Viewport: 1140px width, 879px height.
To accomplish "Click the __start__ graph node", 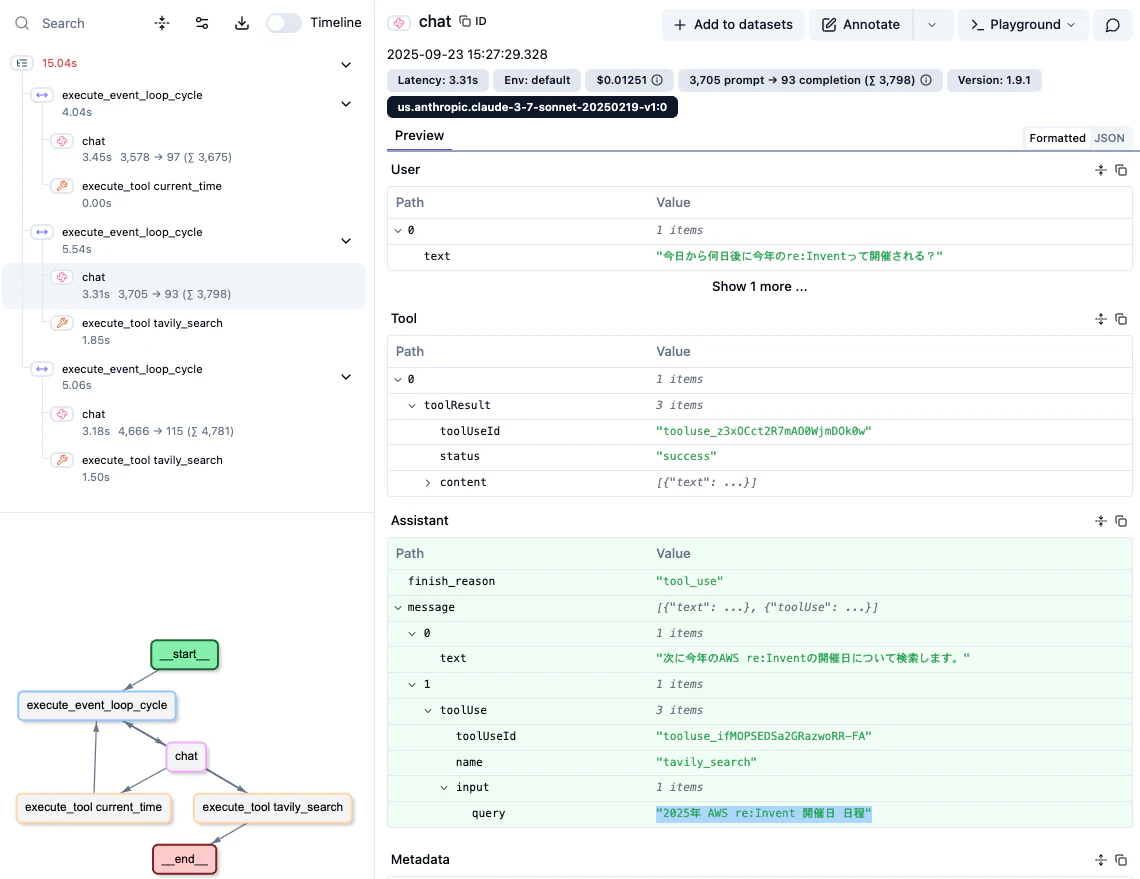I will pos(185,654).
